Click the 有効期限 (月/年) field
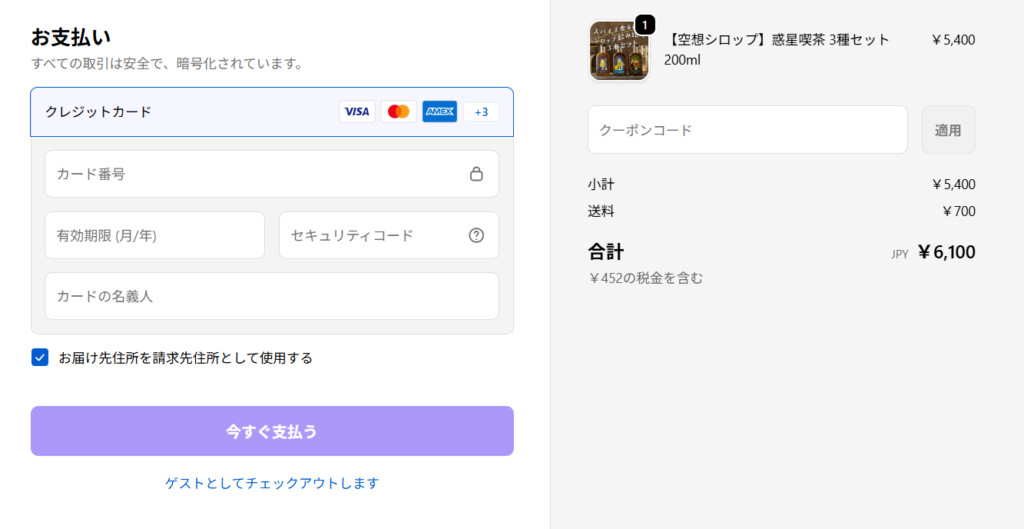This screenshot has height=529, width=1024. point(154,236)
